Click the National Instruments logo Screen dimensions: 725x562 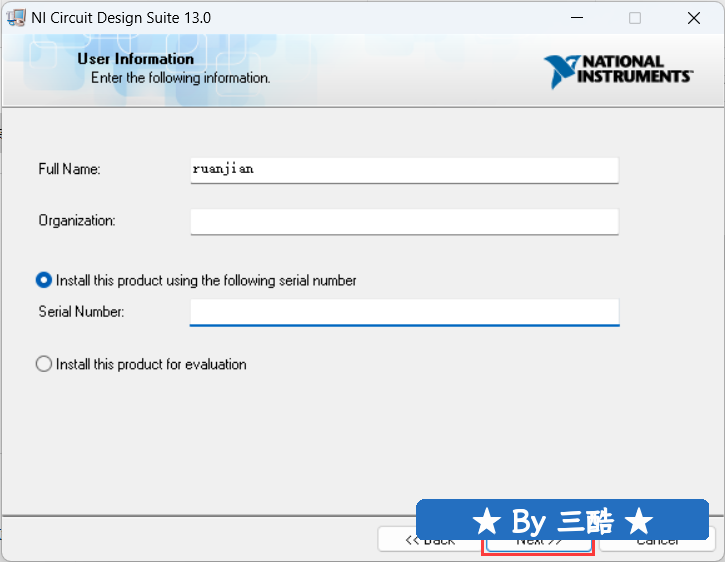pyautogui.click(x=618, y=71)
